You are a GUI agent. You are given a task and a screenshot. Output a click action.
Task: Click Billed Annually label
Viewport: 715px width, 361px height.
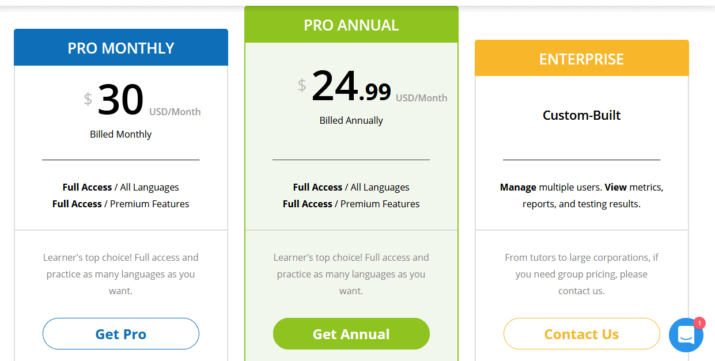tap(351, 120)
